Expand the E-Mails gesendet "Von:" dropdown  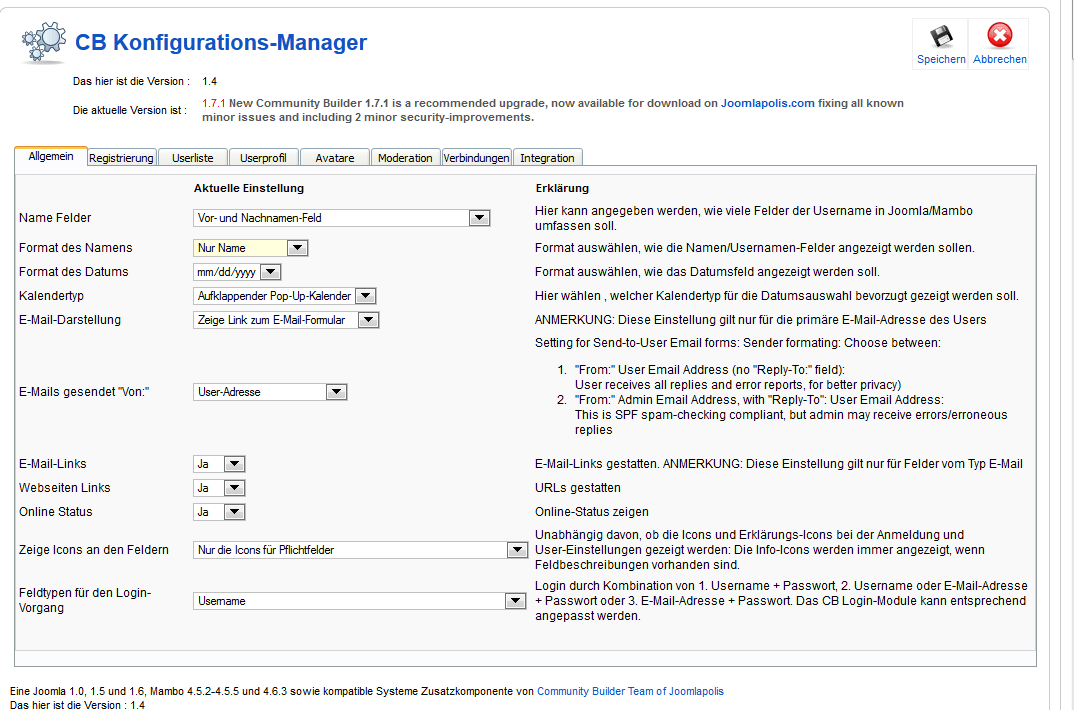pyautogui.click(x=270, y=392)
